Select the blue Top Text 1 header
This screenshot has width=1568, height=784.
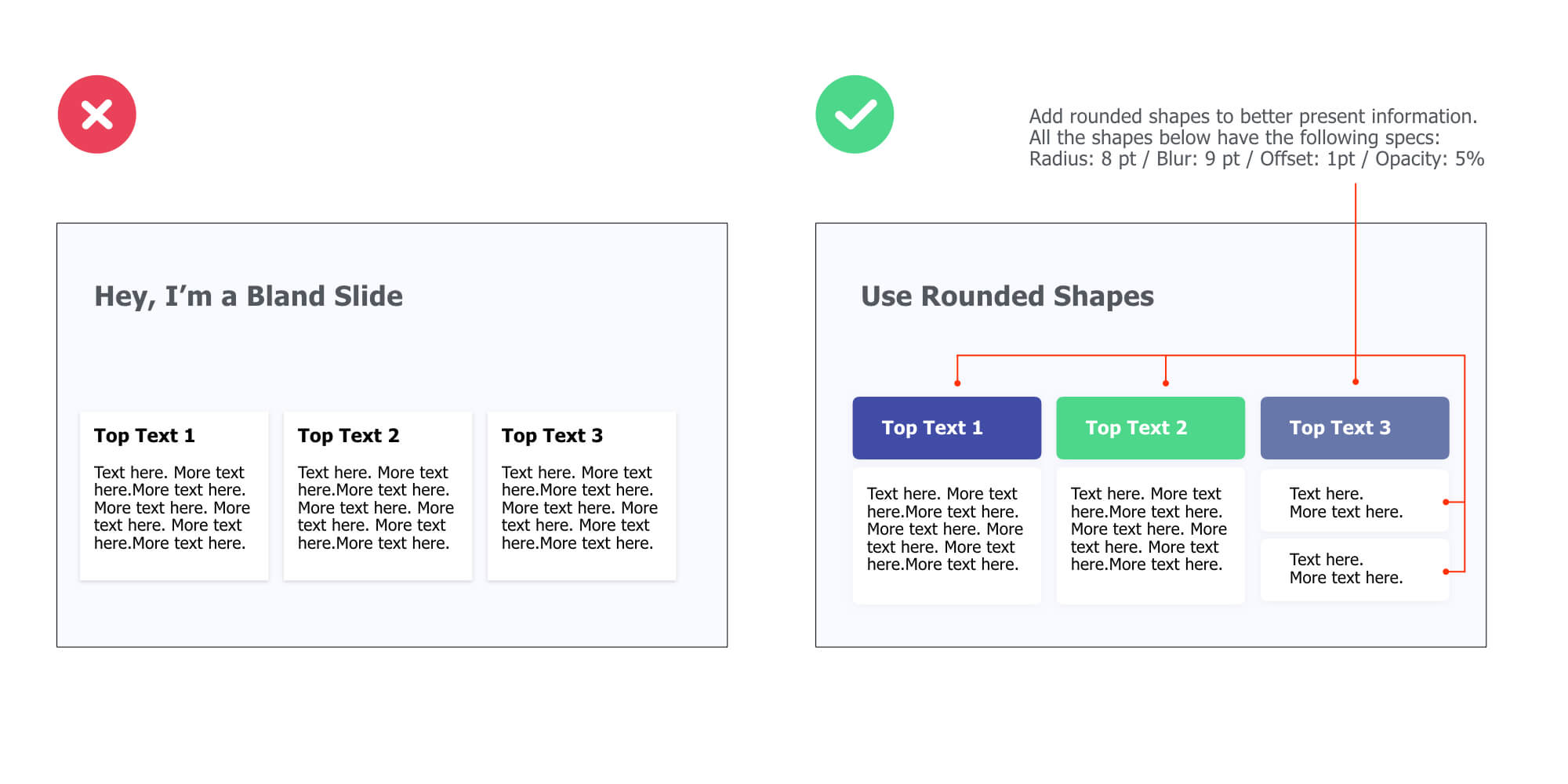[946, 428]
